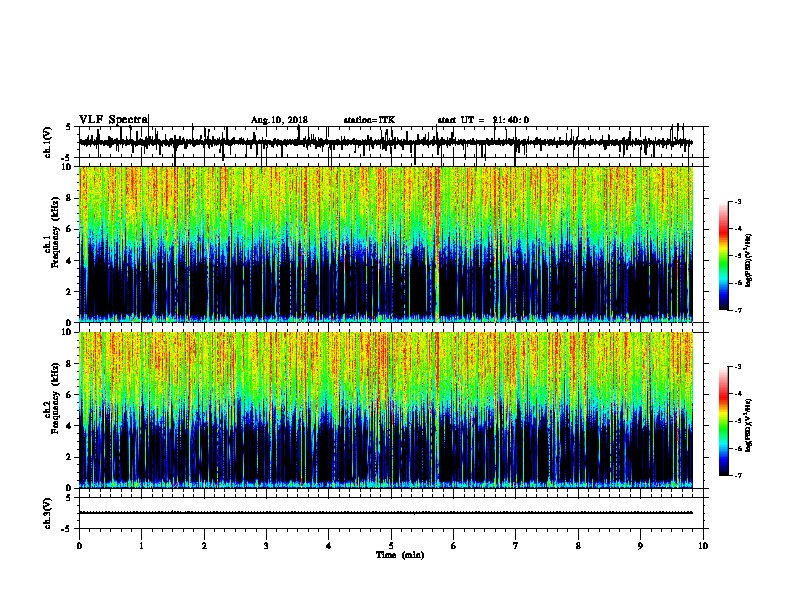The height and width of the screenshot is (612, 792).
Task: Click the ch.1 spectrogram color scale bar
Action: point(724,256)
